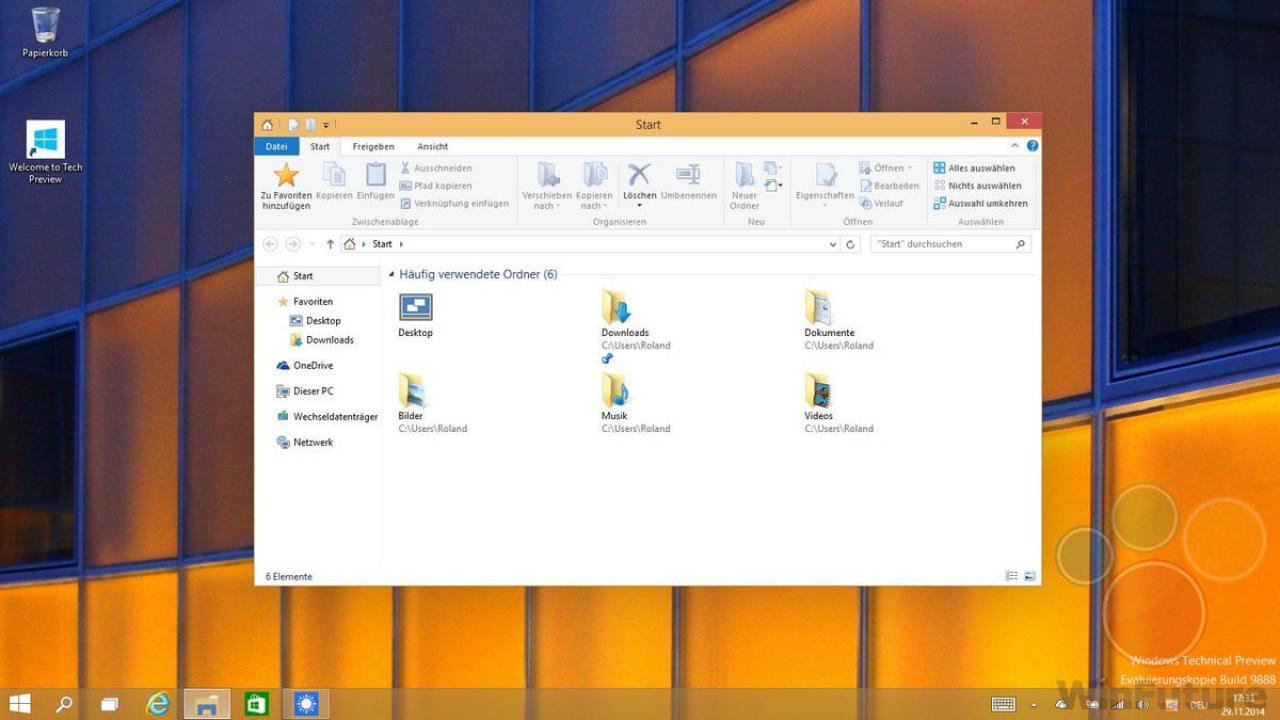Click the refresh button beside address bar
Screen dimensions: 1280x720
(x=851, y=244)
